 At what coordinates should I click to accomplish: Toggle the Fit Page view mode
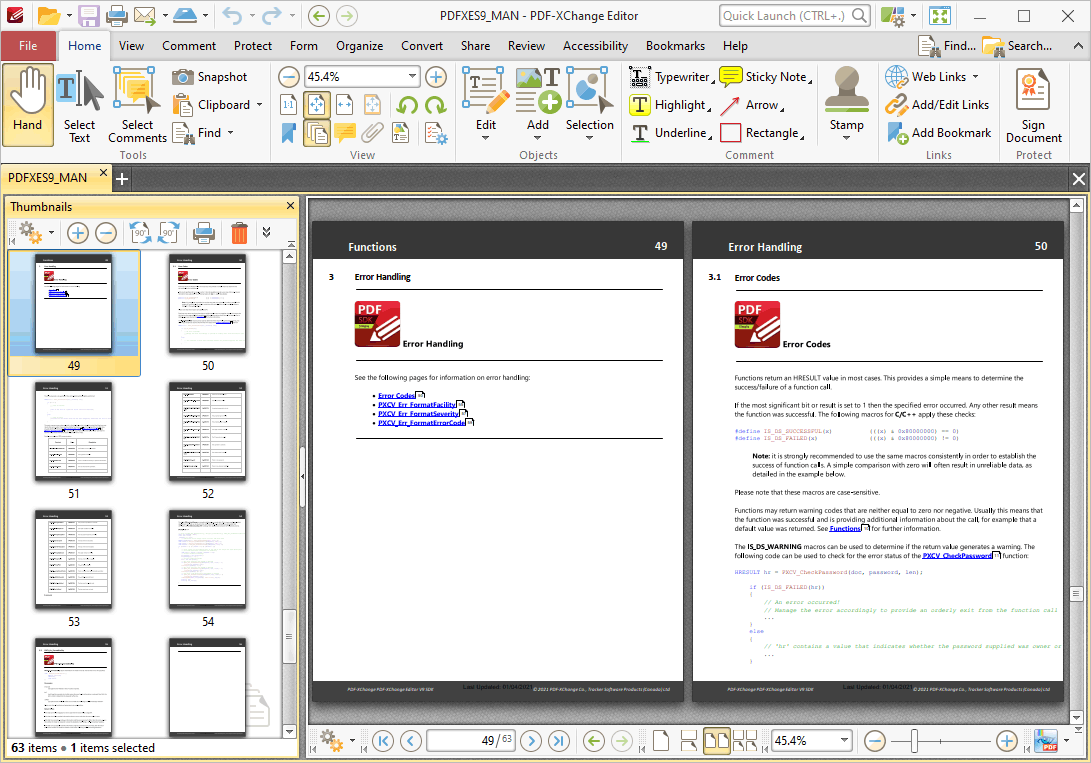coord(315,104)
